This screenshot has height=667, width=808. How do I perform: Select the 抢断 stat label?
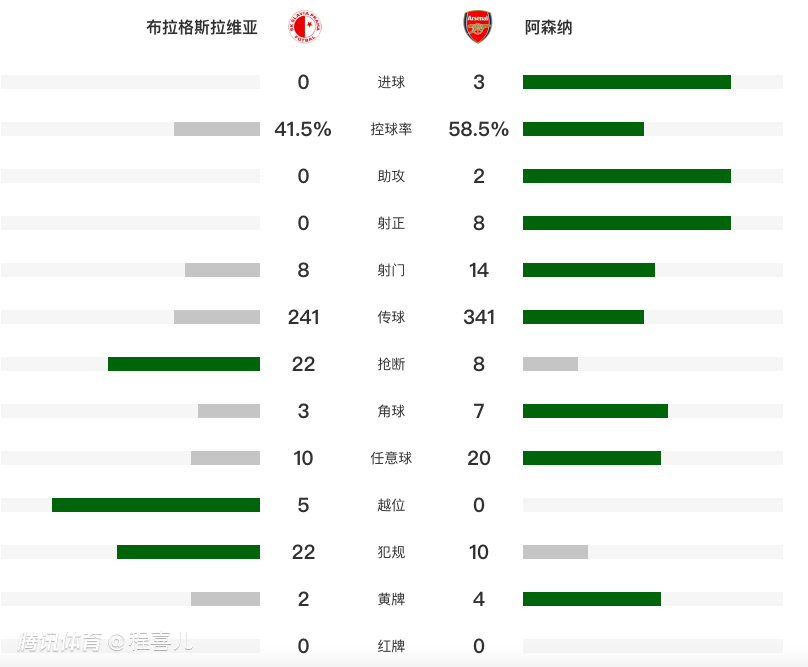pyautogui.click(x=391, y=364)
